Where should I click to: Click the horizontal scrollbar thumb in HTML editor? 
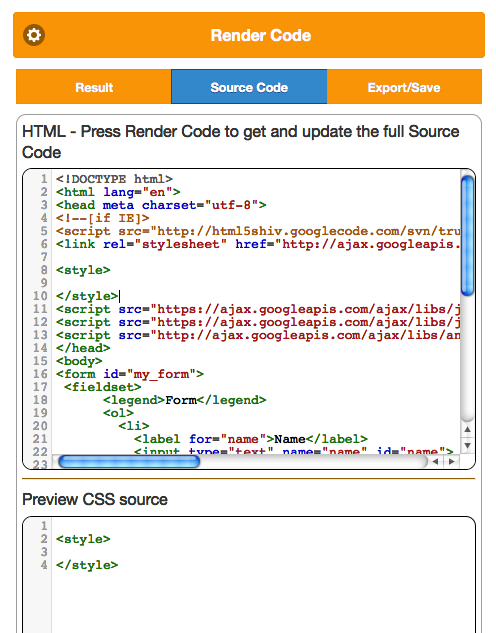point(129,461)
